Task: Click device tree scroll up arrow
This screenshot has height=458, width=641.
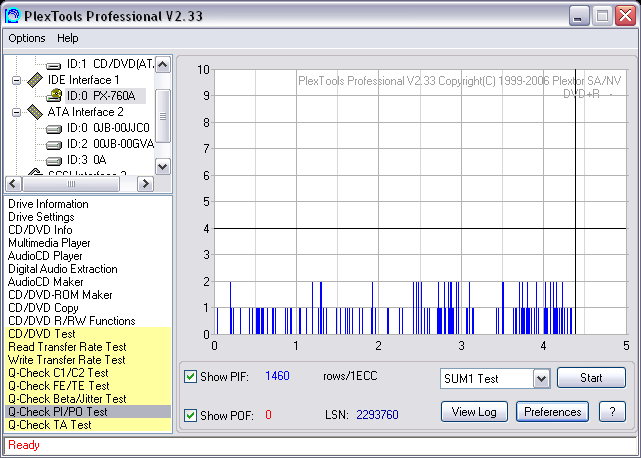Action: click(x=163, y=65)
